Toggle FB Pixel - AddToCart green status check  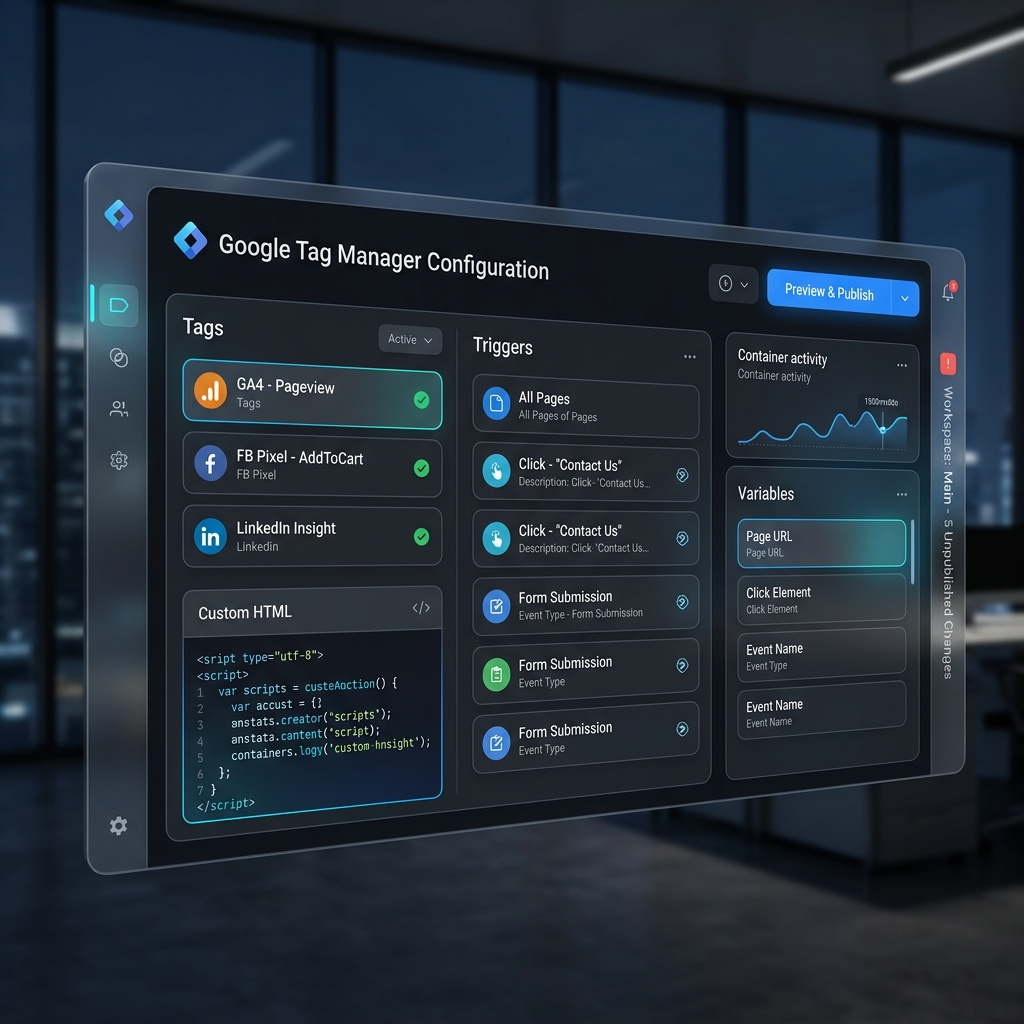[x=422, y=468]
